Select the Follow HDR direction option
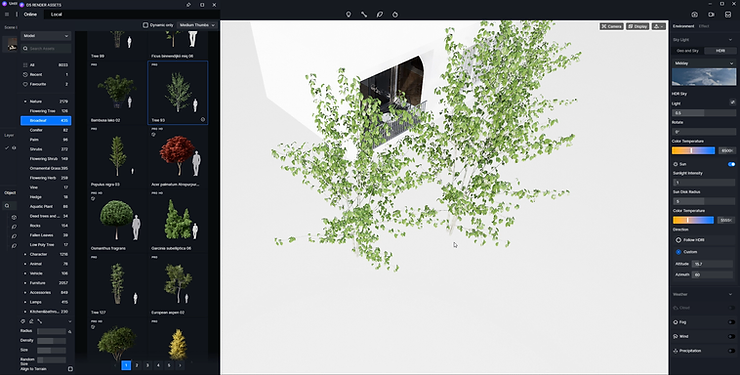This screenshot has height=375, width=740. [x=678, y=240]
